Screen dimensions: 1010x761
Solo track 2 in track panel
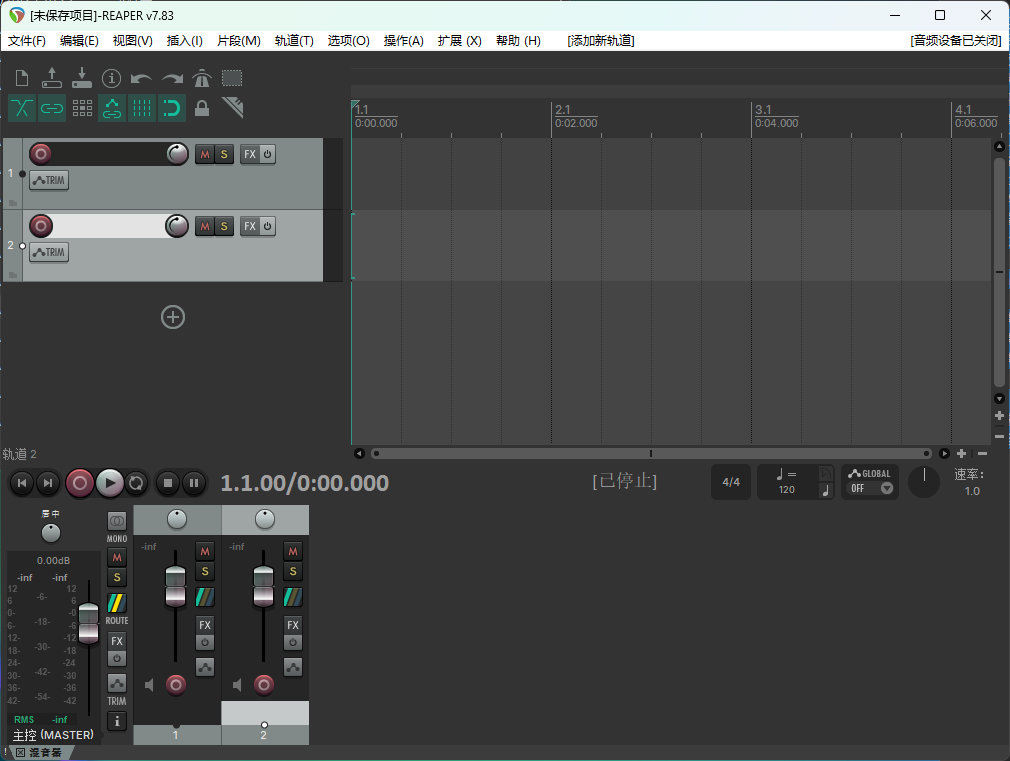pos(224,227)
